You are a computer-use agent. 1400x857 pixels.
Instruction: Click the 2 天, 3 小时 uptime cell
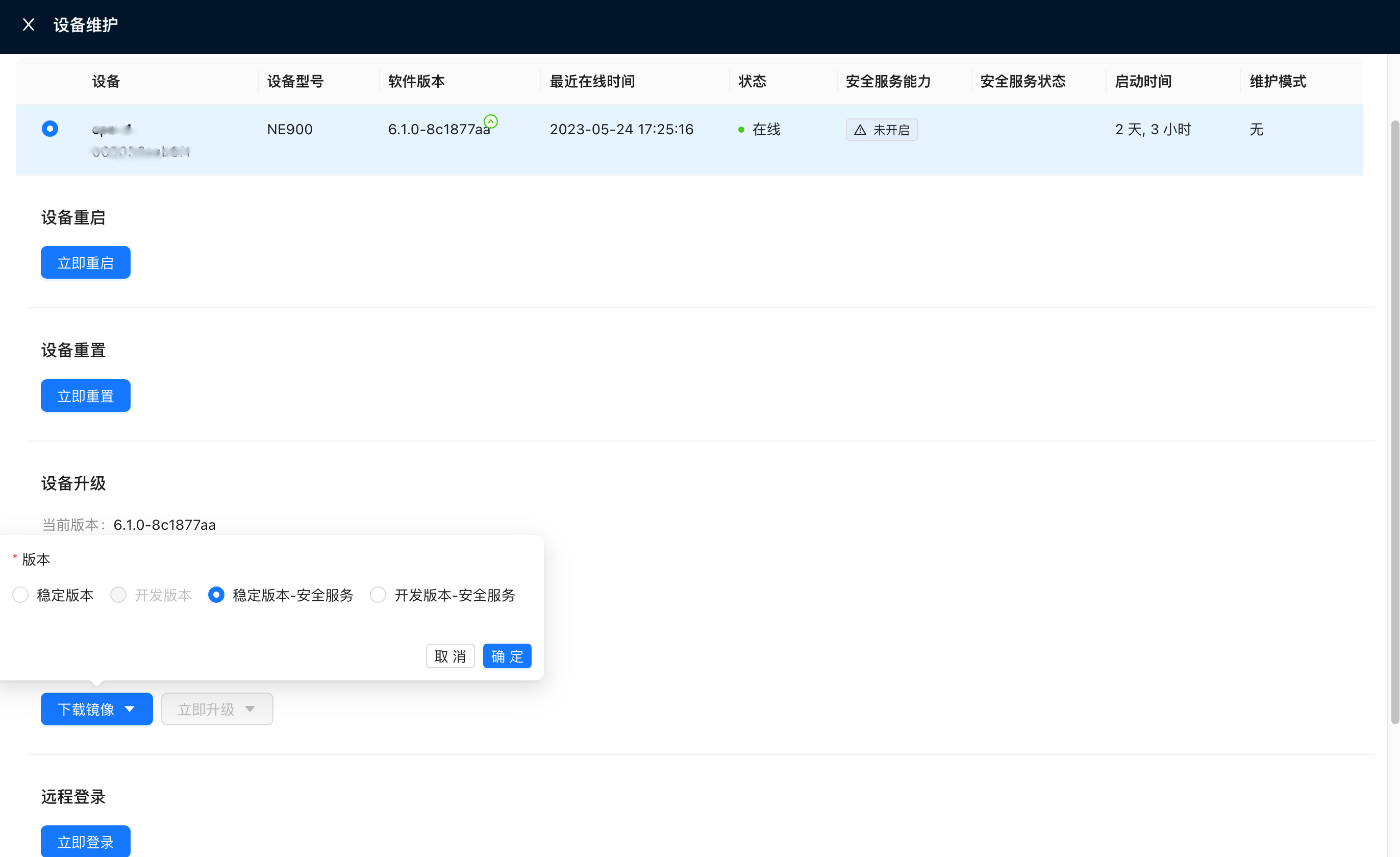[x=1153, y=129]
